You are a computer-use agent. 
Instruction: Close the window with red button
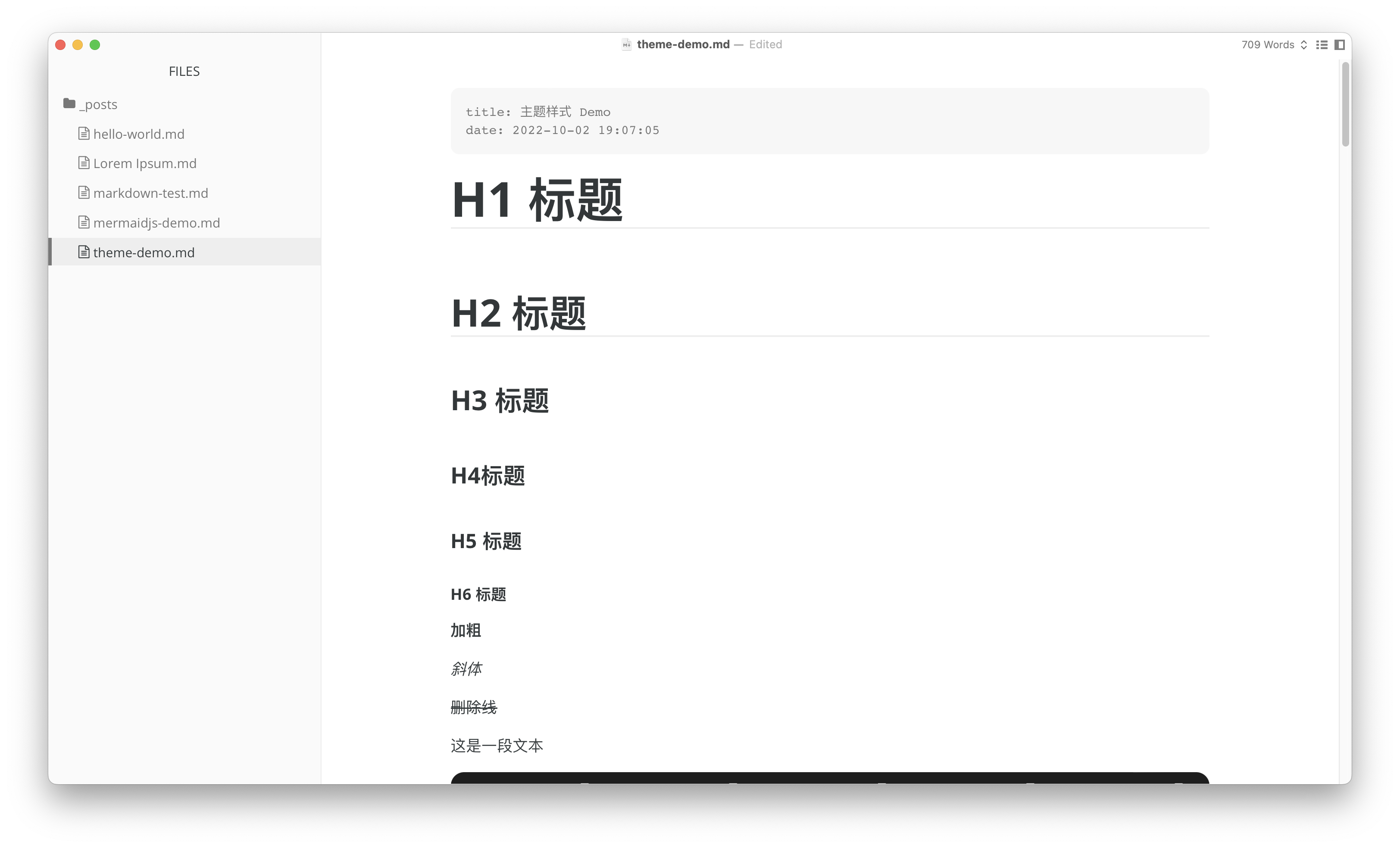tap(60, 44)
